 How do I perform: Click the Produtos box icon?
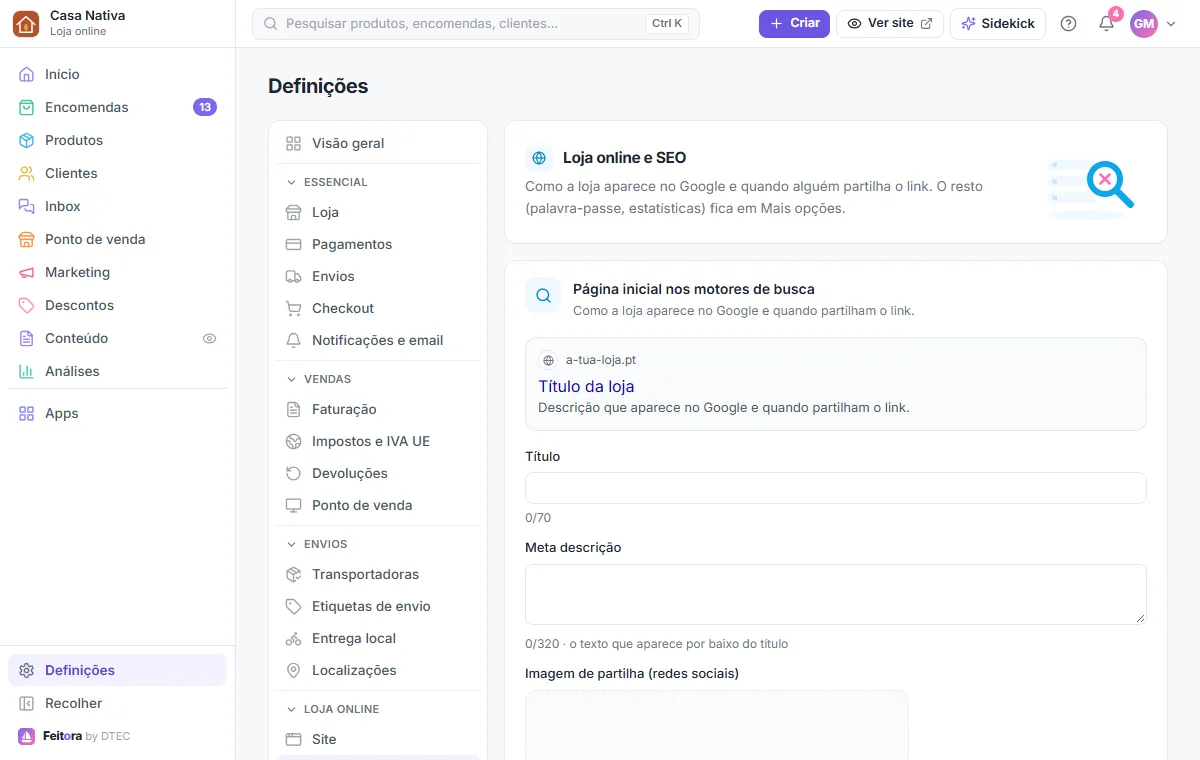click(26, 140)
